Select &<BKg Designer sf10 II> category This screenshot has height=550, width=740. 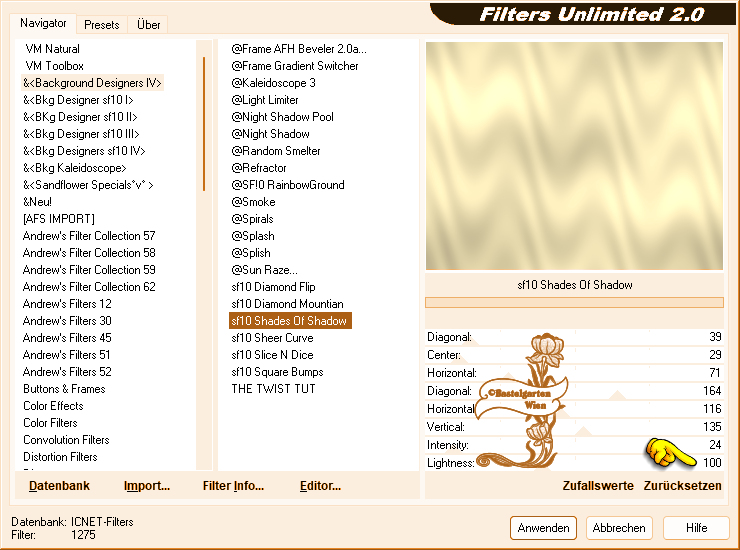point(80,117)
